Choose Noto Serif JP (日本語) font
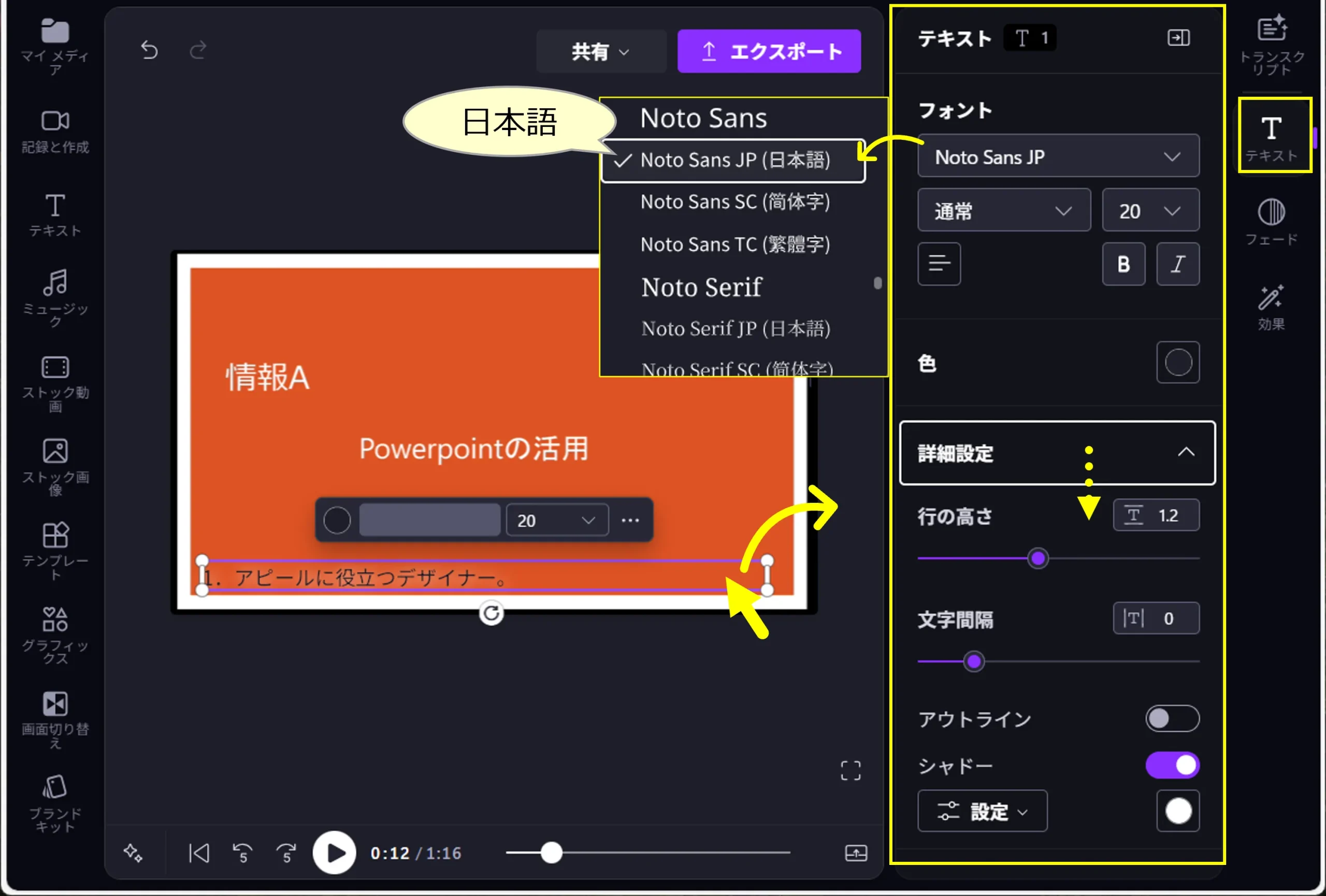1326x896 pixels. click(x=735, y=328)
